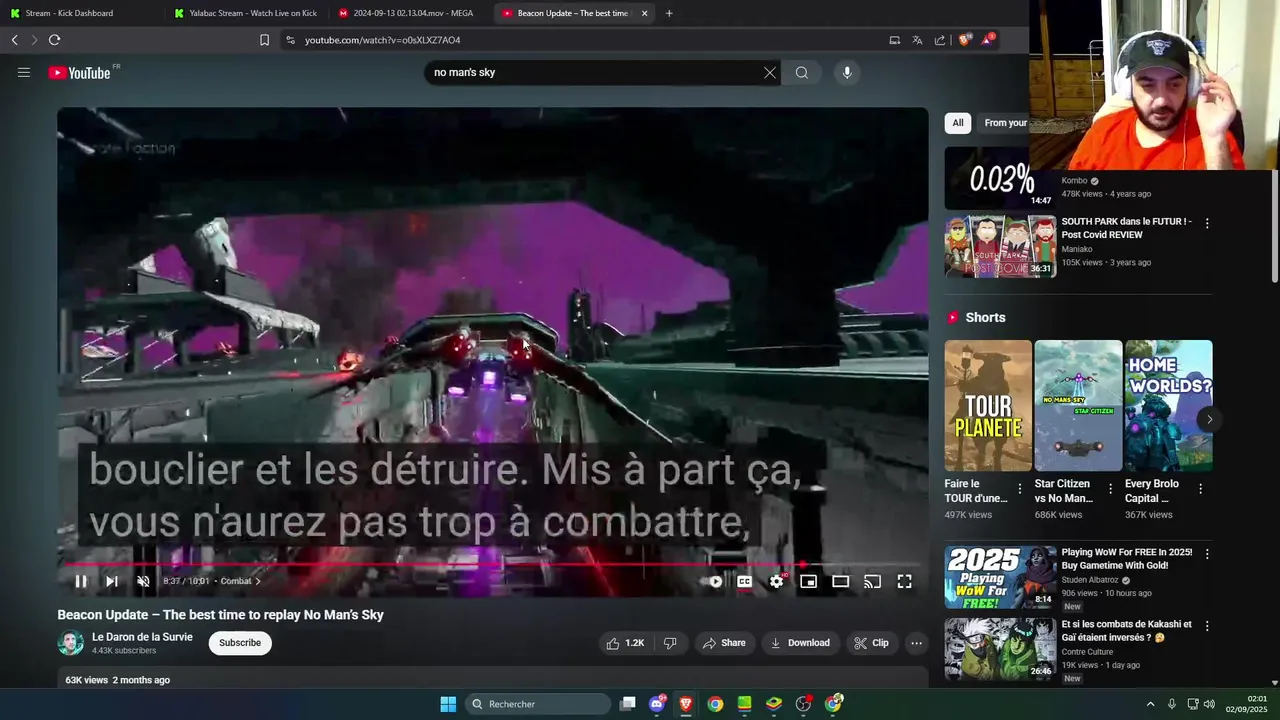Screen dimensions: 1280x720
Task: Open Brave Shields lion icon
Action: [x=965, y=40]
